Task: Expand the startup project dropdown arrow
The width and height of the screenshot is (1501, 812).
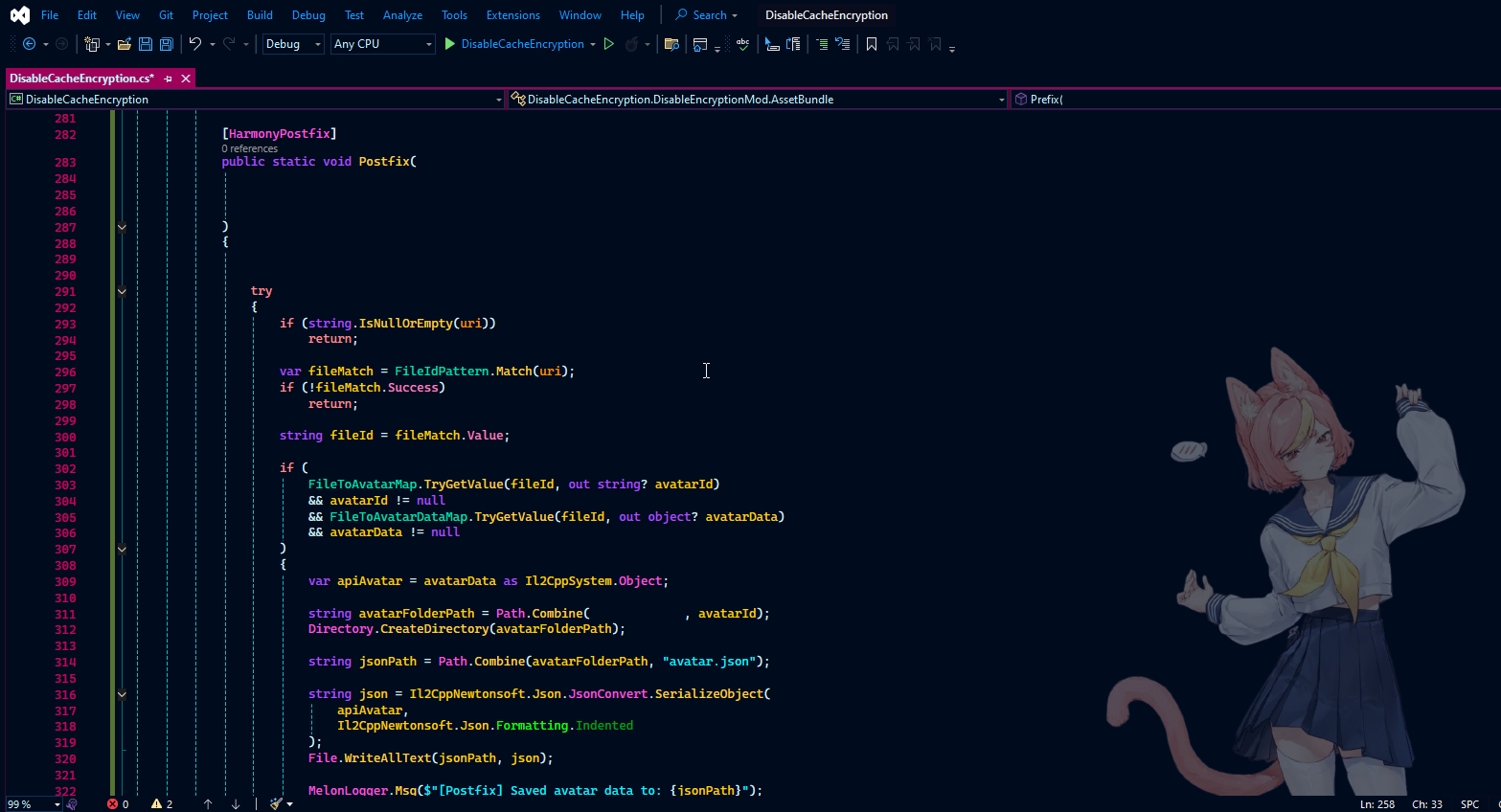Action: 593,44
